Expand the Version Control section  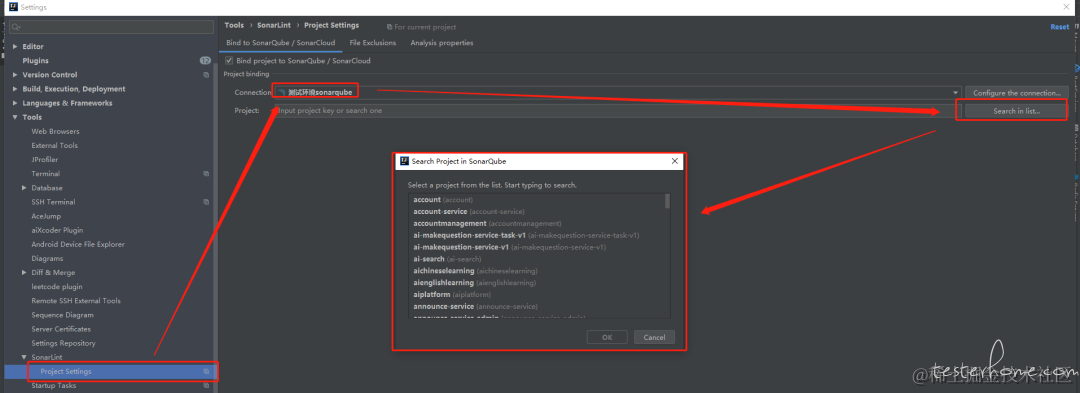point(15,75)
